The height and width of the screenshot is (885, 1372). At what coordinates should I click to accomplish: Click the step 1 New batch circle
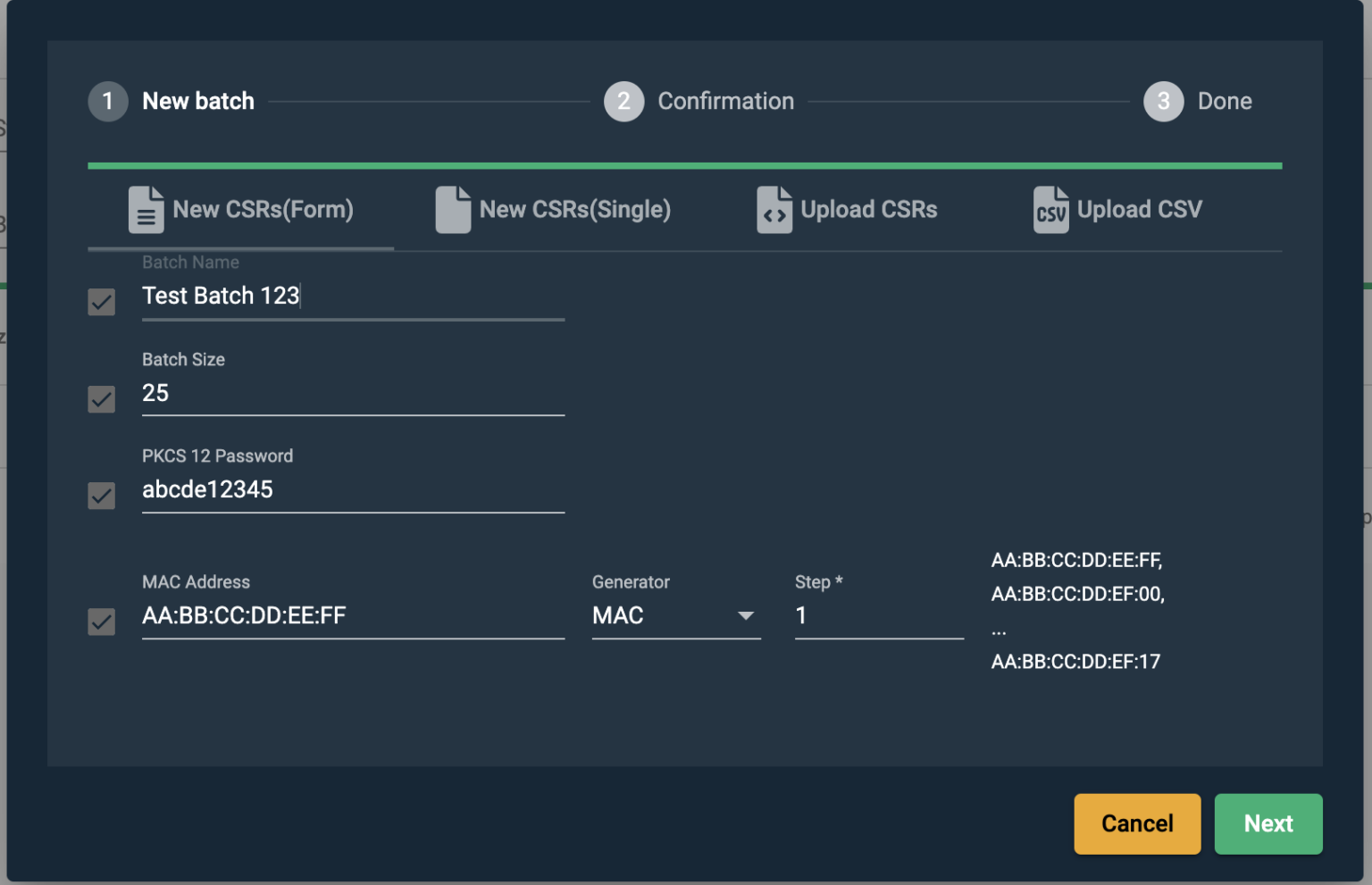(x=107, y=101)
